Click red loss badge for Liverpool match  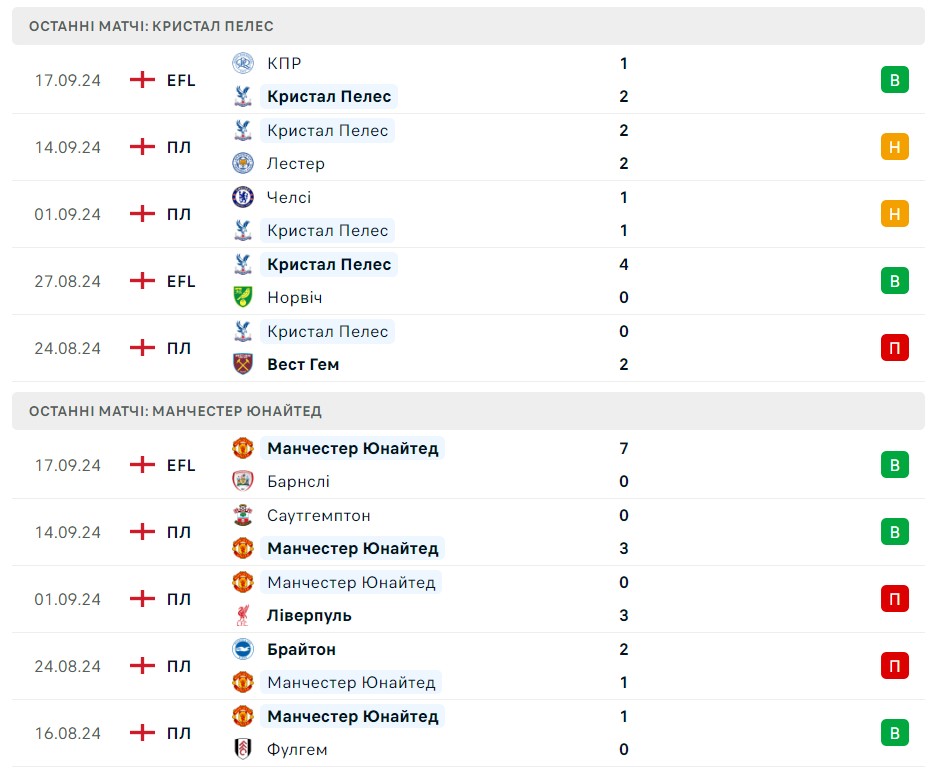(894, 599)
